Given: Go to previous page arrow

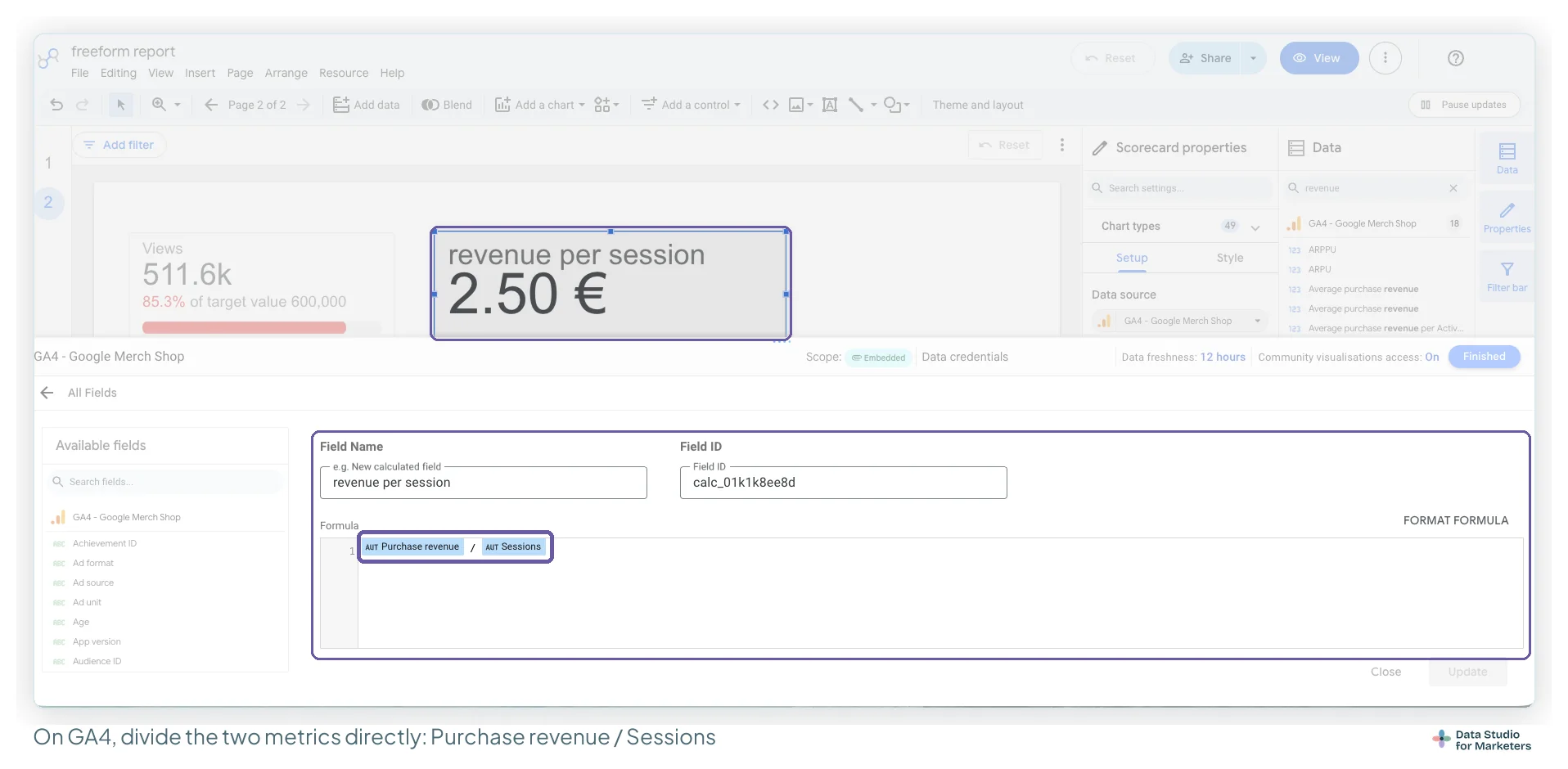Looking at the screenshot, I should pos(211,105).
